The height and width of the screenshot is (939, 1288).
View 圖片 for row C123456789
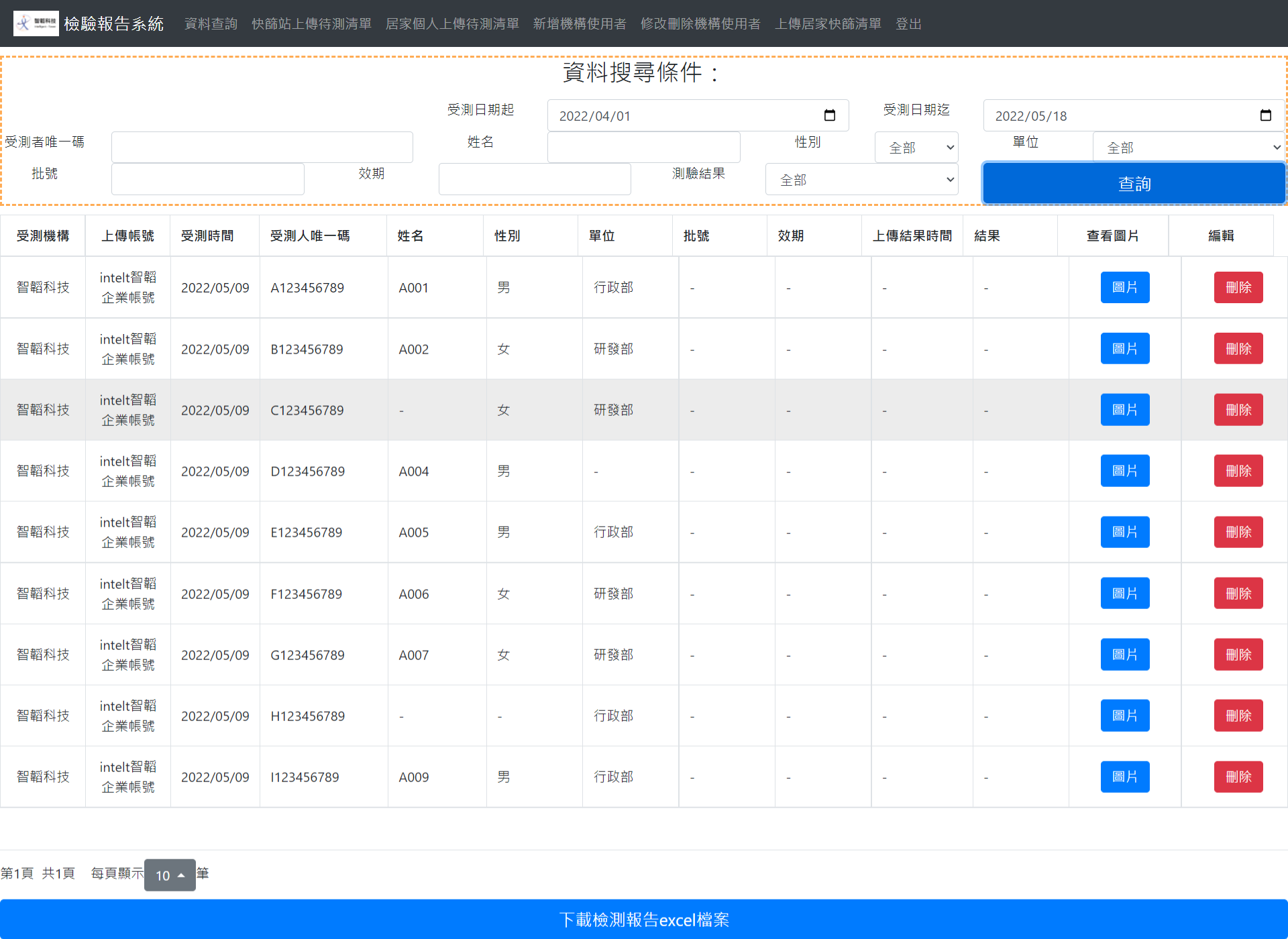click(x=1125, y=410)
